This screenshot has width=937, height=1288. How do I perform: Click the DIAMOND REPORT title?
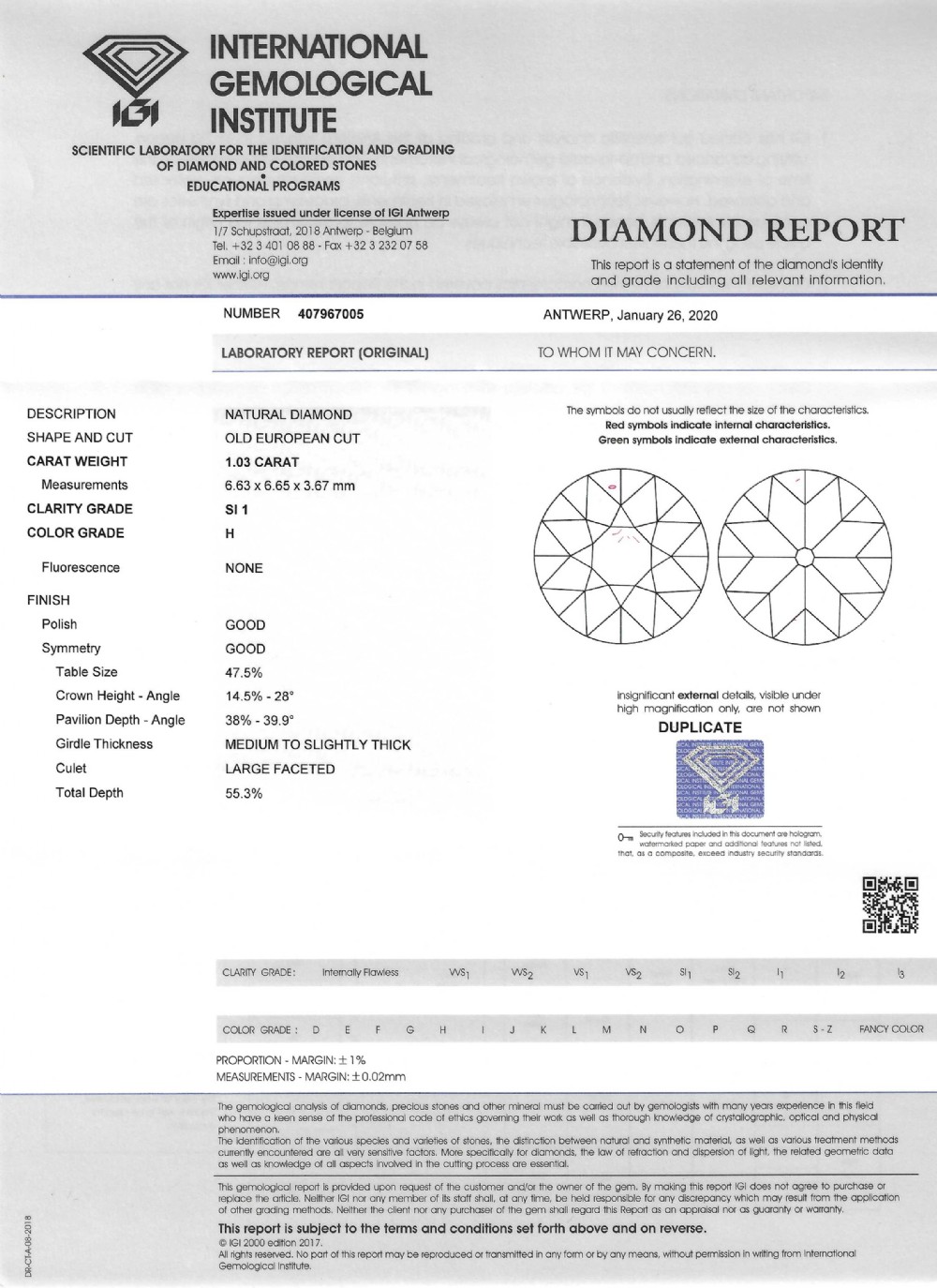[x=736, y=230]
